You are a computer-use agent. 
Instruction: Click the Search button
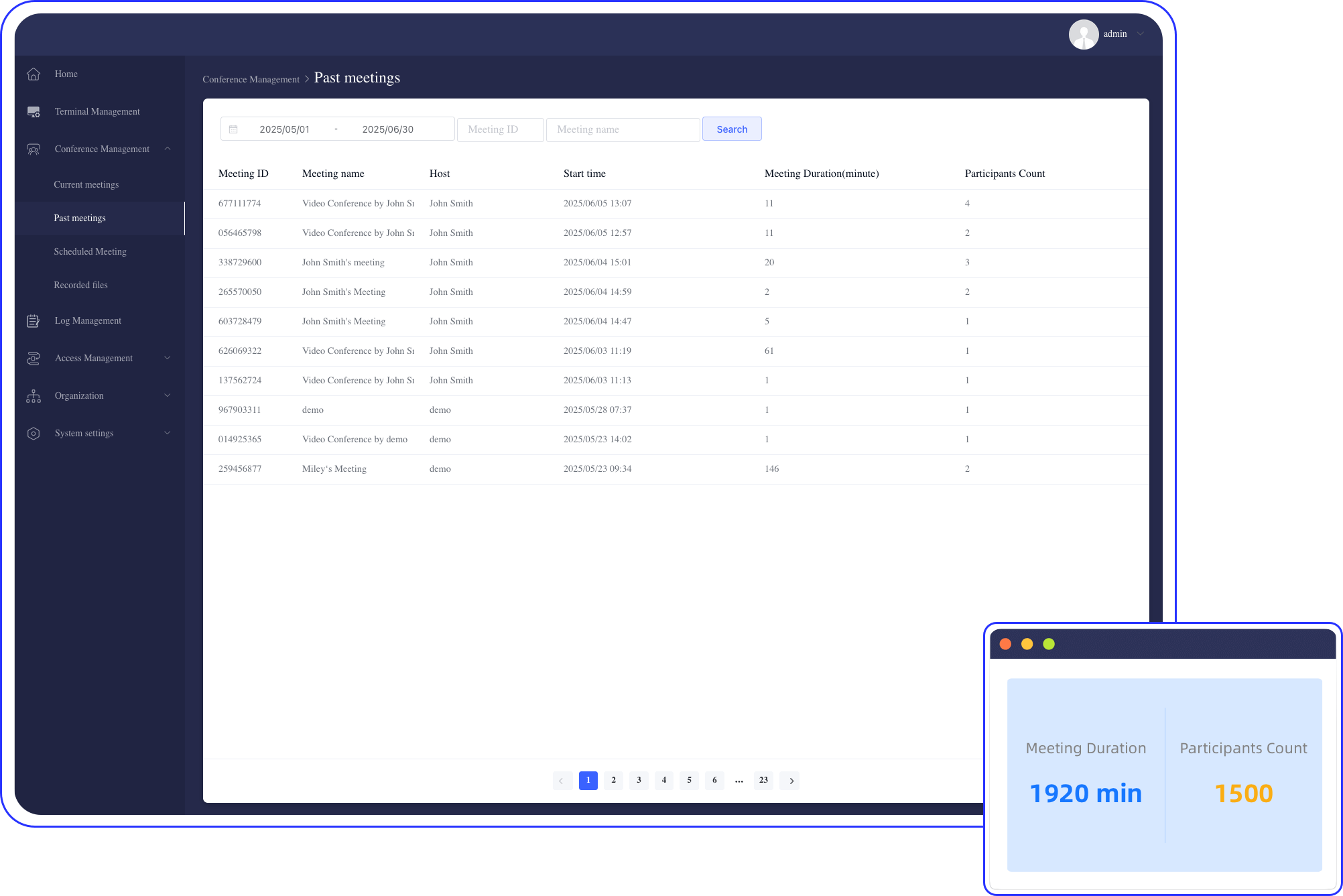point(732,129)
